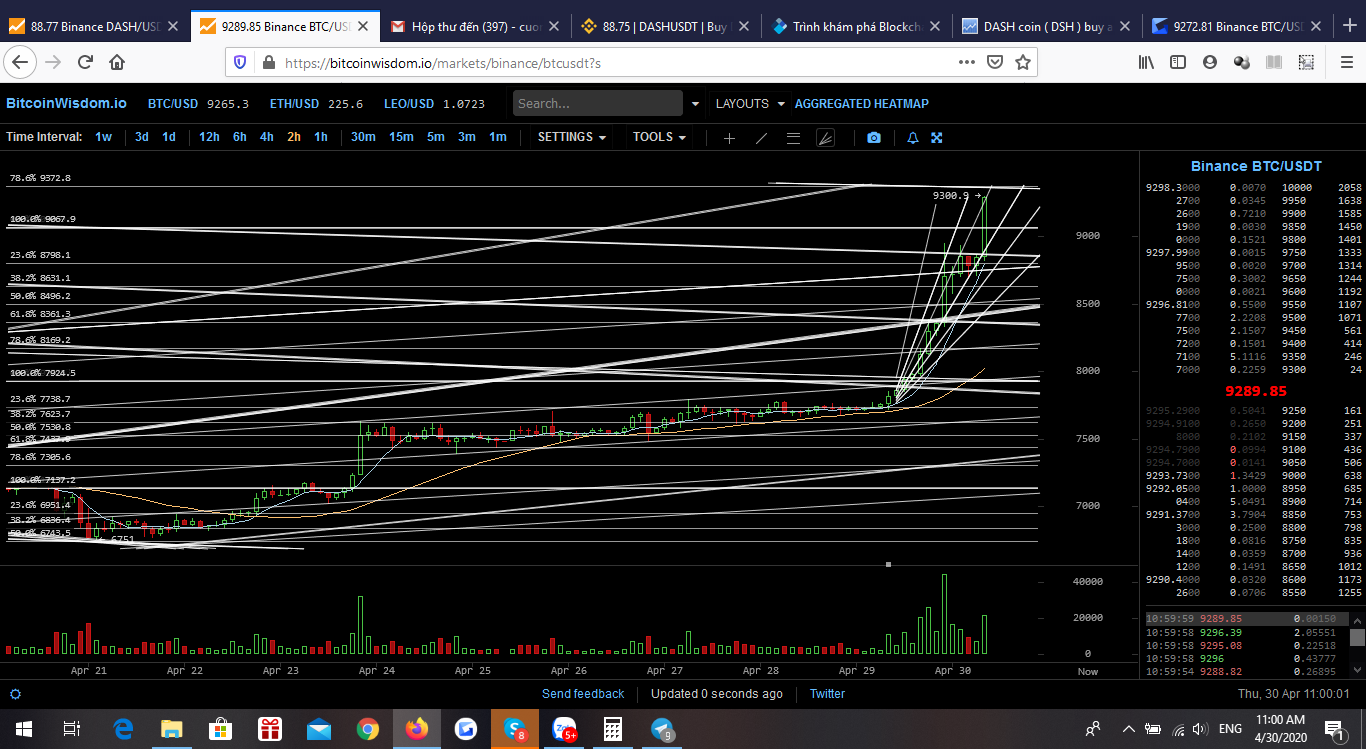Click the trades list scrollbar thumb
The width and height of the screenshot is (1366, 749).
(x=1357, y=638)
